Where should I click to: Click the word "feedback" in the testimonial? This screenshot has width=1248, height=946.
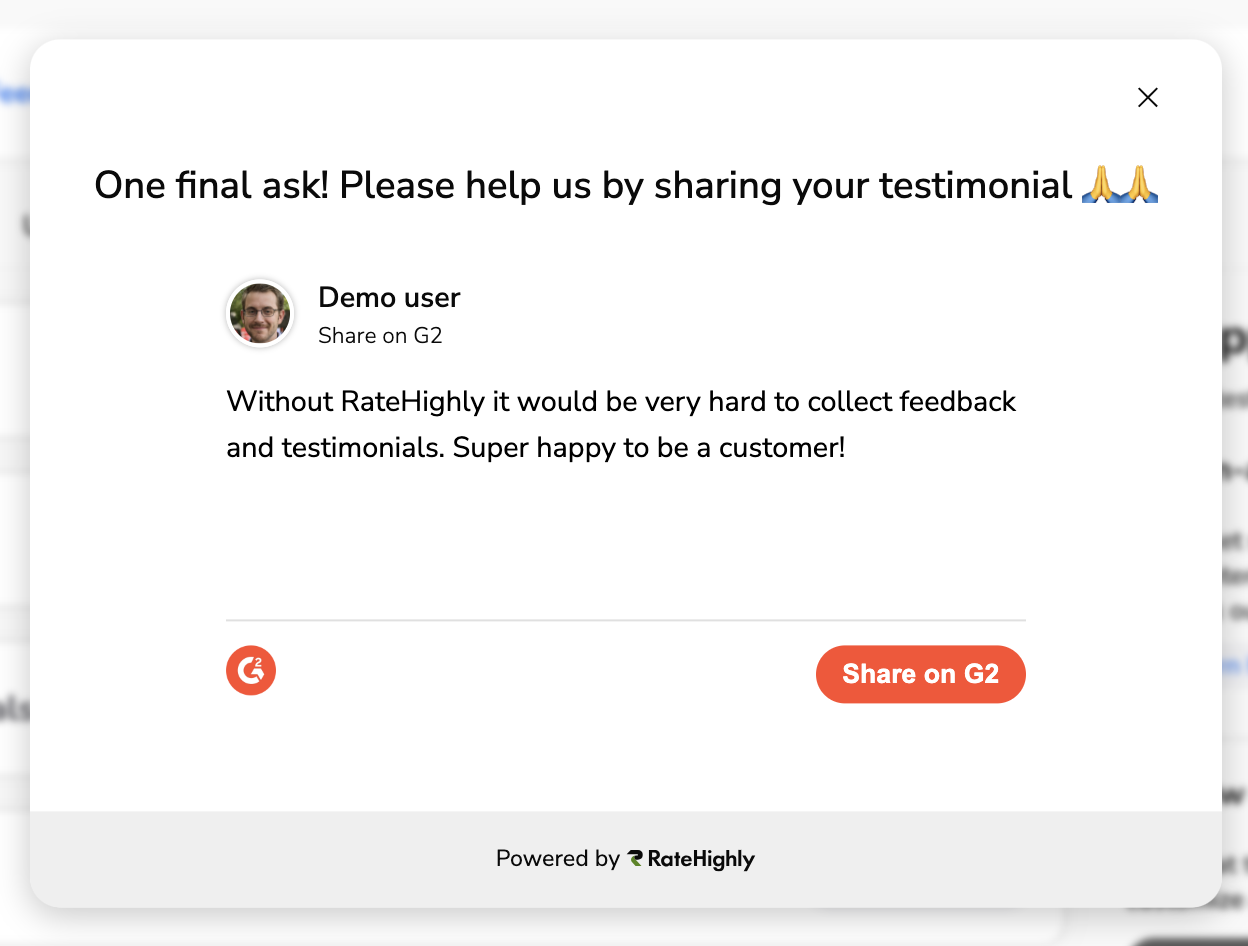pyautogui.click(x=957, y=401)
